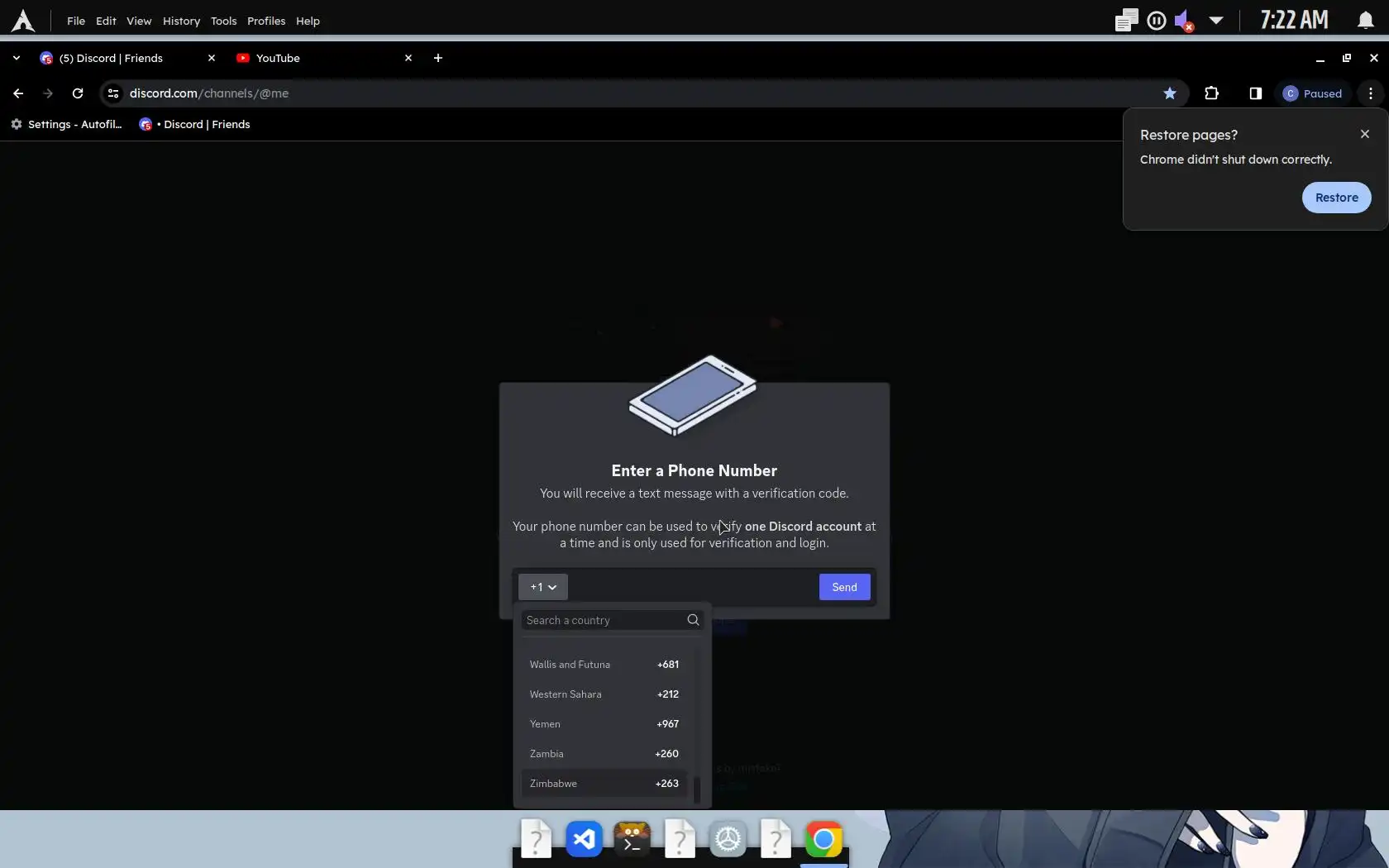Go back to the previous page
The height and width of the screenshot is (868, 1389).
tap(18, 93)
